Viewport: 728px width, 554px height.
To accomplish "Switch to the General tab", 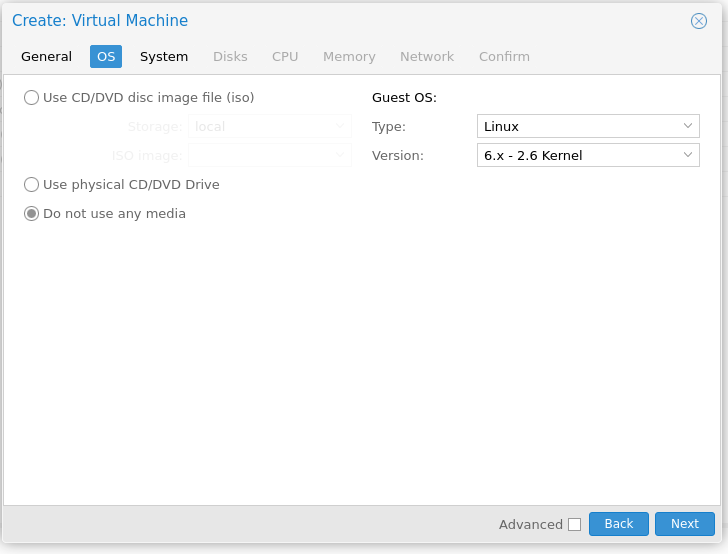I will (46, 57).
